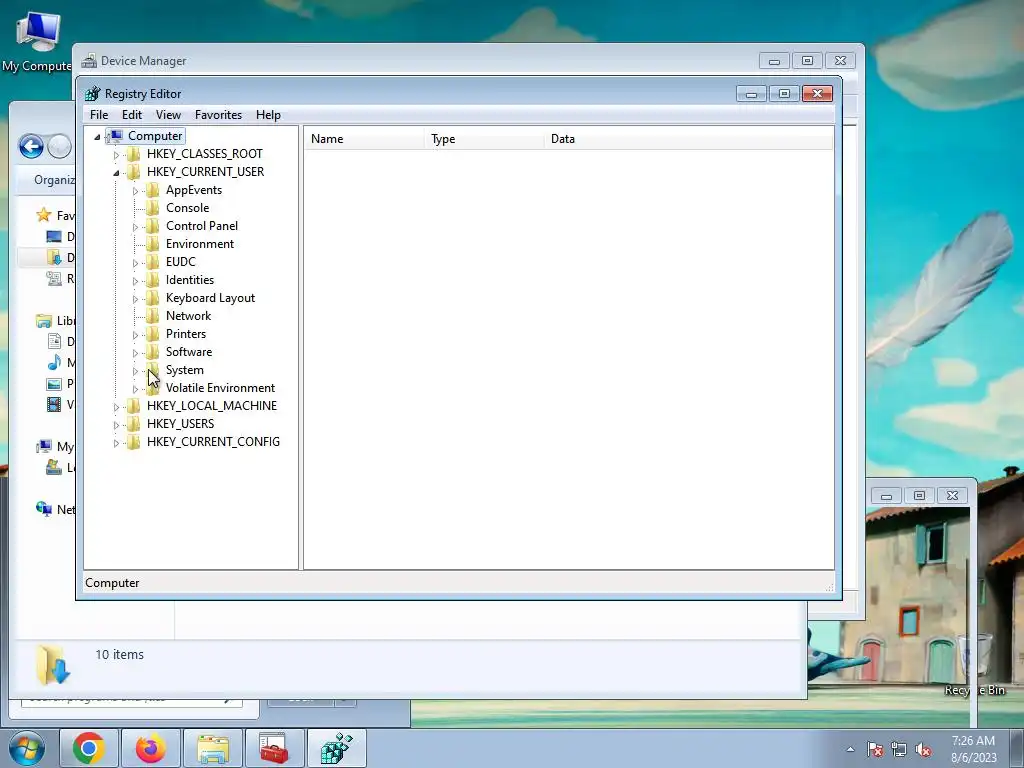The width and height of the screenshot is (1024, 768).
Task: Click the Identities folder icon
Action: 152,280
